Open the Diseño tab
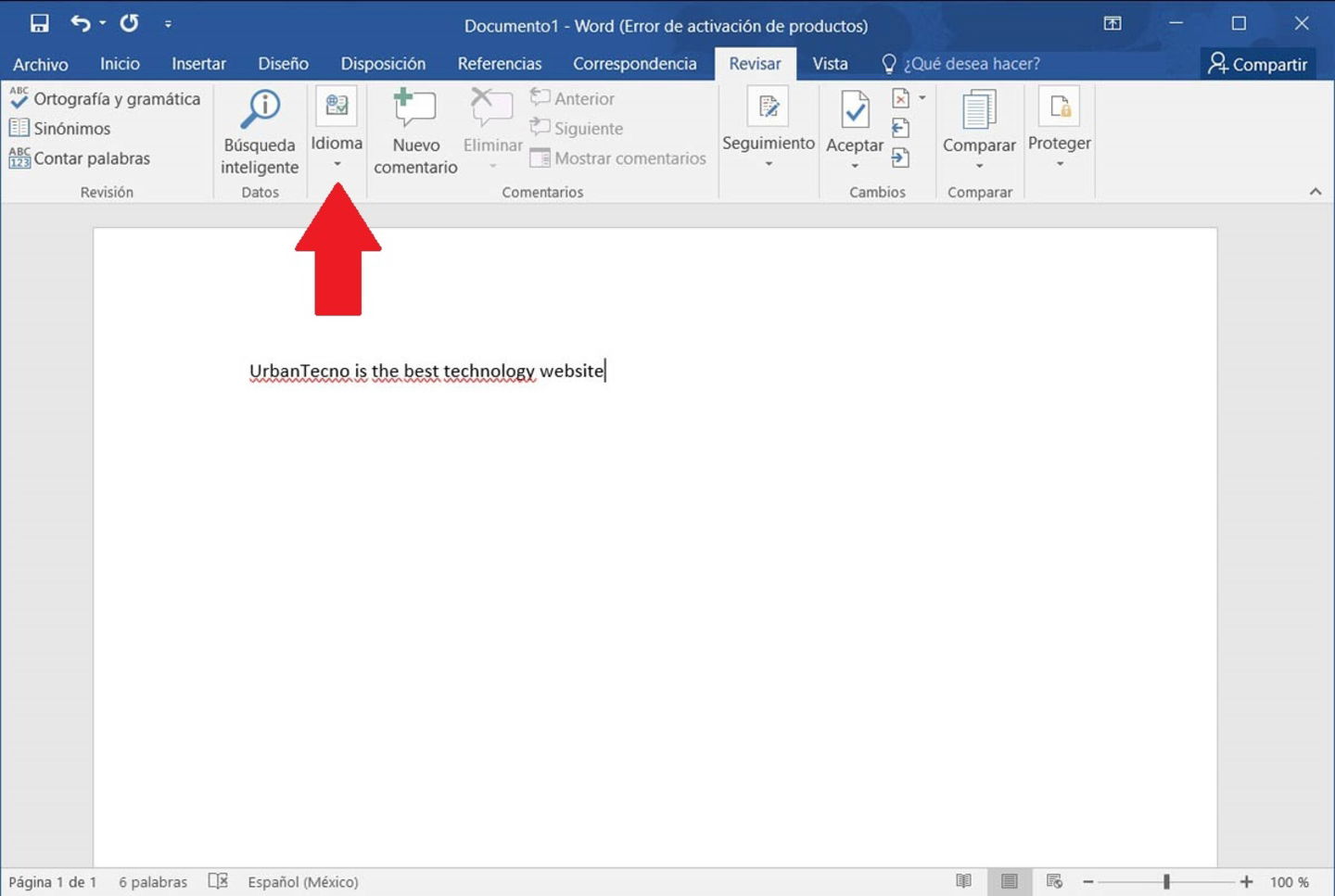 pyautogui.click(x=283, y=64)
